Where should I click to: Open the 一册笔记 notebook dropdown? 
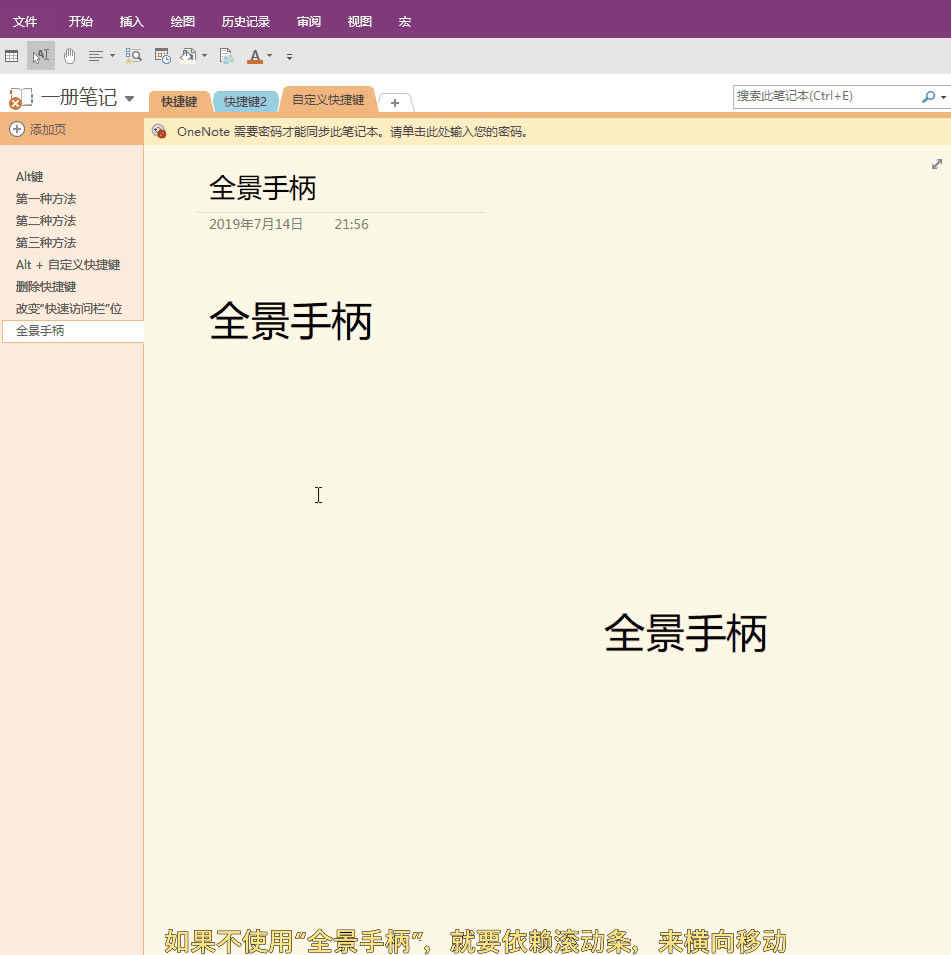(x=131, y=98)
